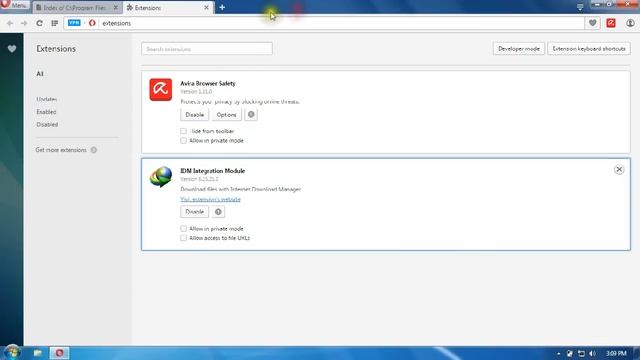The width and height of the screenshot is (640, 360).
Task: Open the user account icon in toolbar
Action: click(630, 23)
